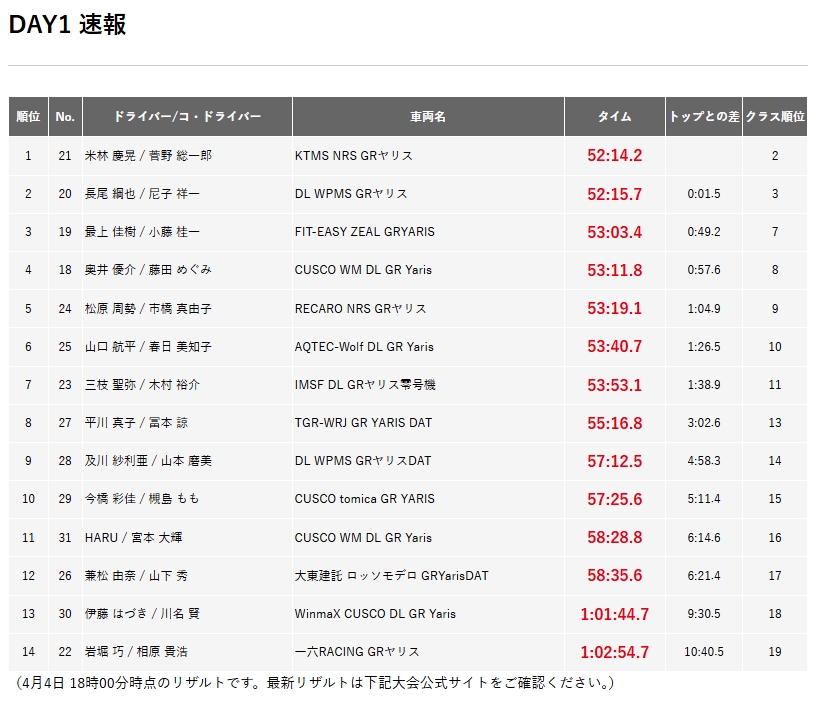Click the gap value 1:26.5

click(704, 347)
